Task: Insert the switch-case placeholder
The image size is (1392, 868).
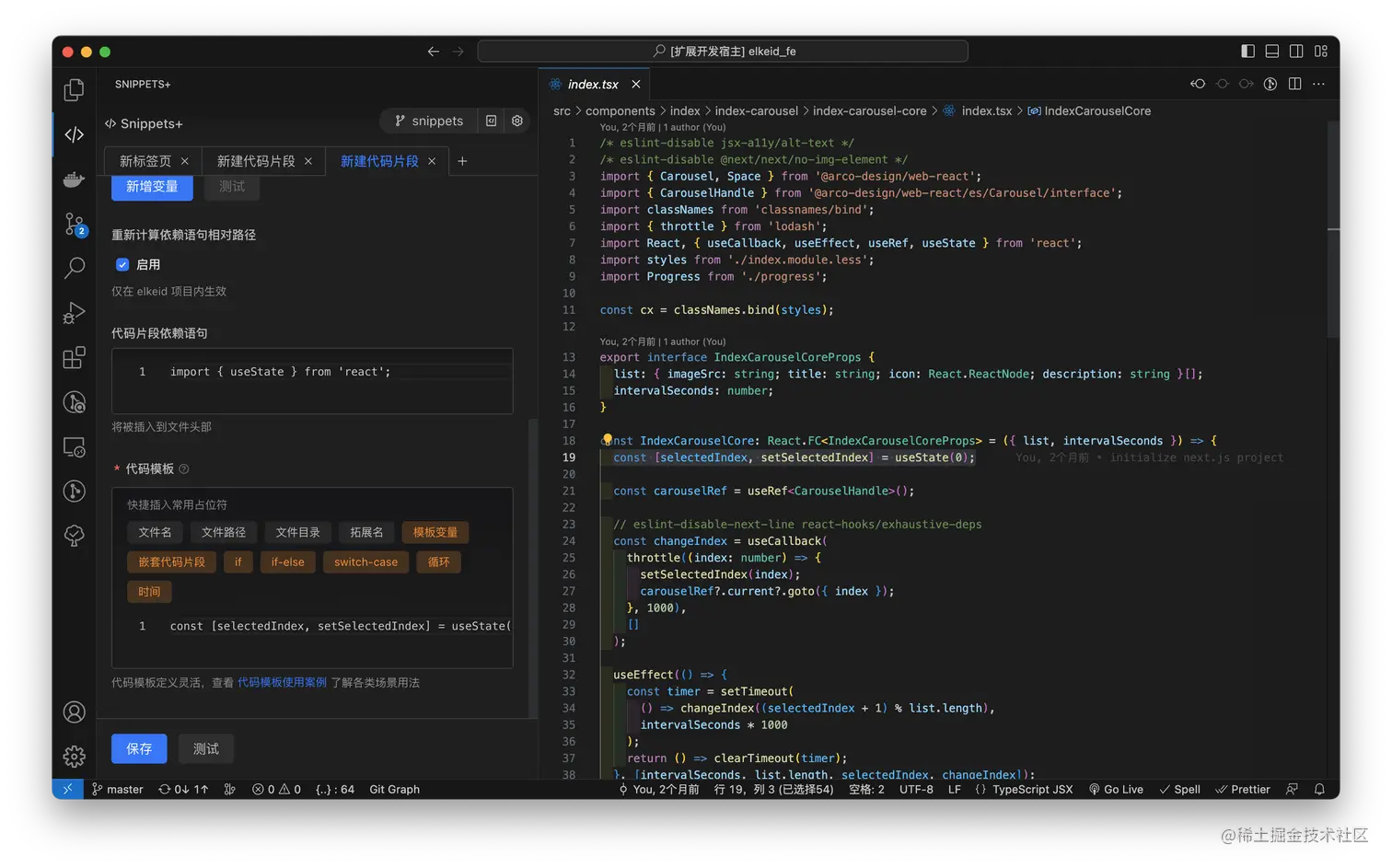Action: pos(365,562)
